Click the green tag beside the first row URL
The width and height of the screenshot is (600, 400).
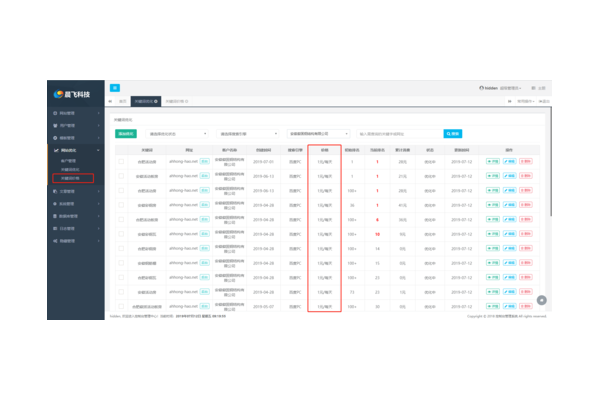click(x=205, y=160)
